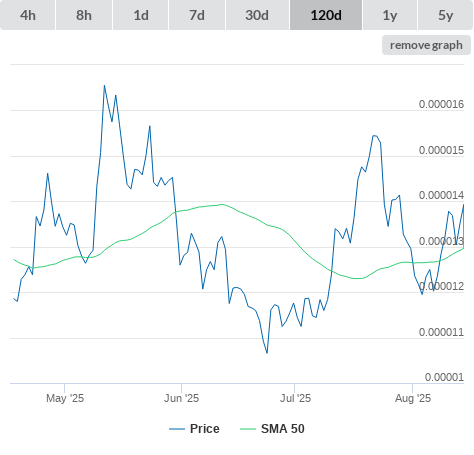Screen dimensions: 474x455
Task: Click the blue Price legend line marker
Action: click(177, 429)
